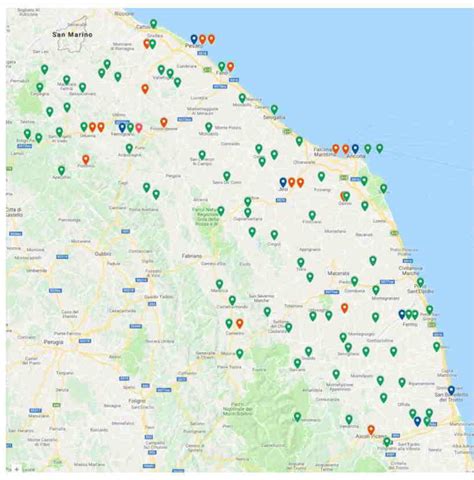Select the orange pin at Fossombrone

tap(164, 122)
